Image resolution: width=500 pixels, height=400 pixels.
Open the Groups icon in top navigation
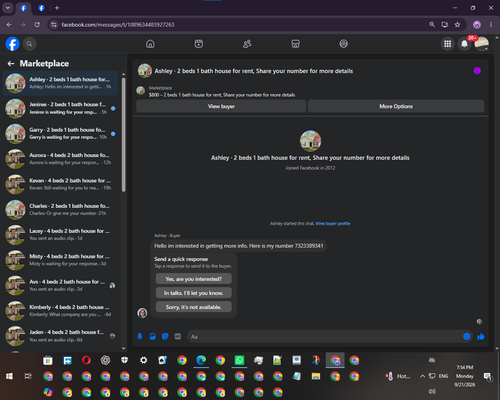tap(344, 44)
